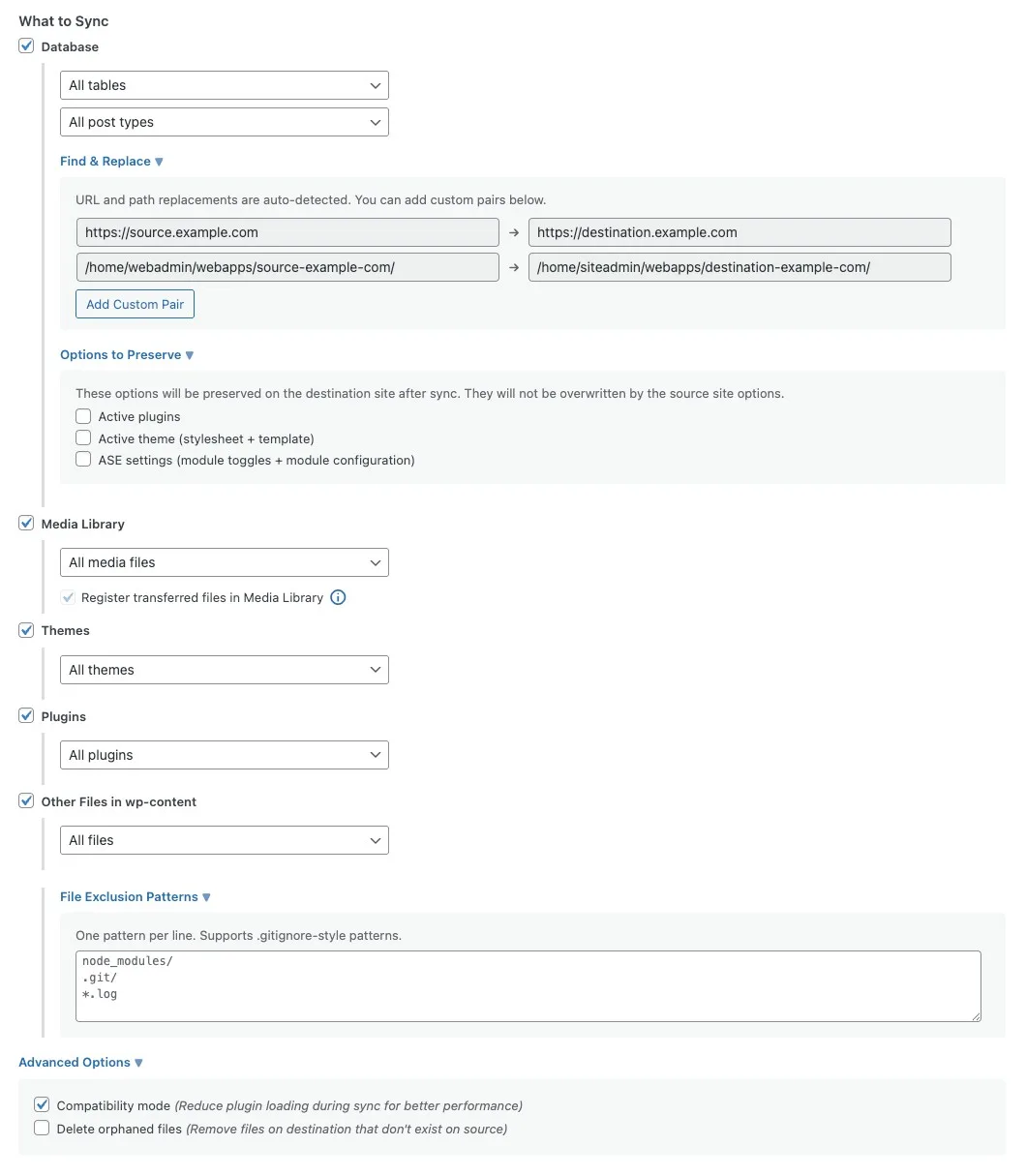Check the Active theme preserve option

click(x=83, y=438)
